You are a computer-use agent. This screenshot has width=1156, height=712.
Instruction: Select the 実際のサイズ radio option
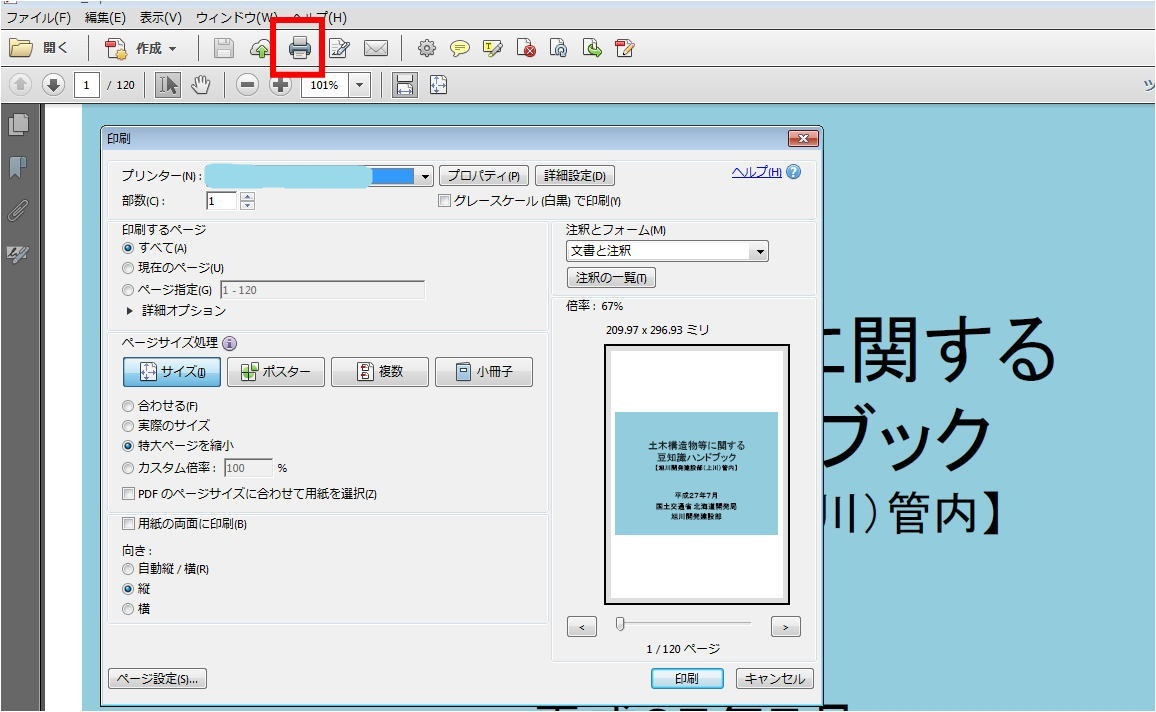[128, 426]
